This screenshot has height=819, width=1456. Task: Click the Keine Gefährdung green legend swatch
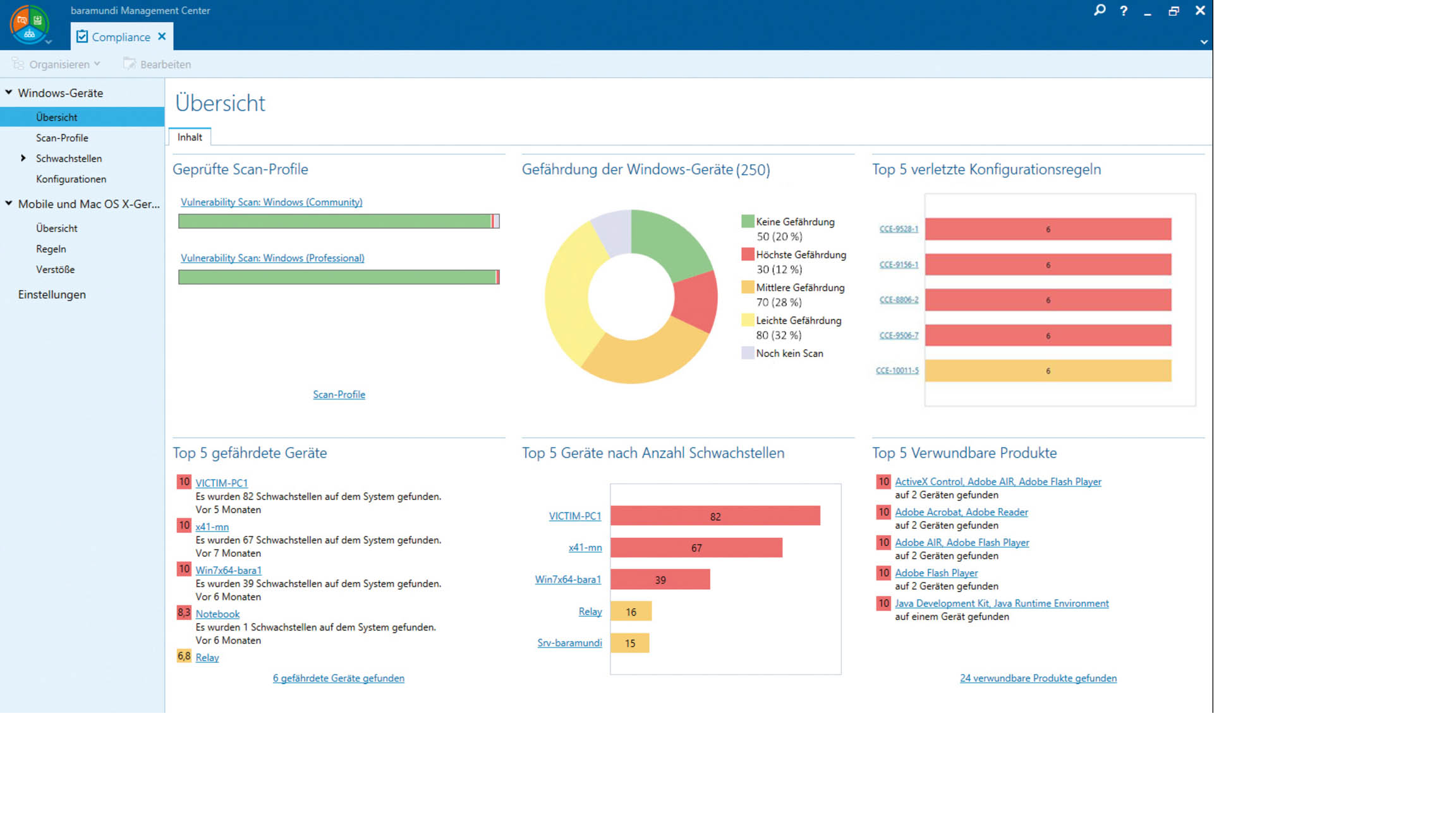coord(748,221)
